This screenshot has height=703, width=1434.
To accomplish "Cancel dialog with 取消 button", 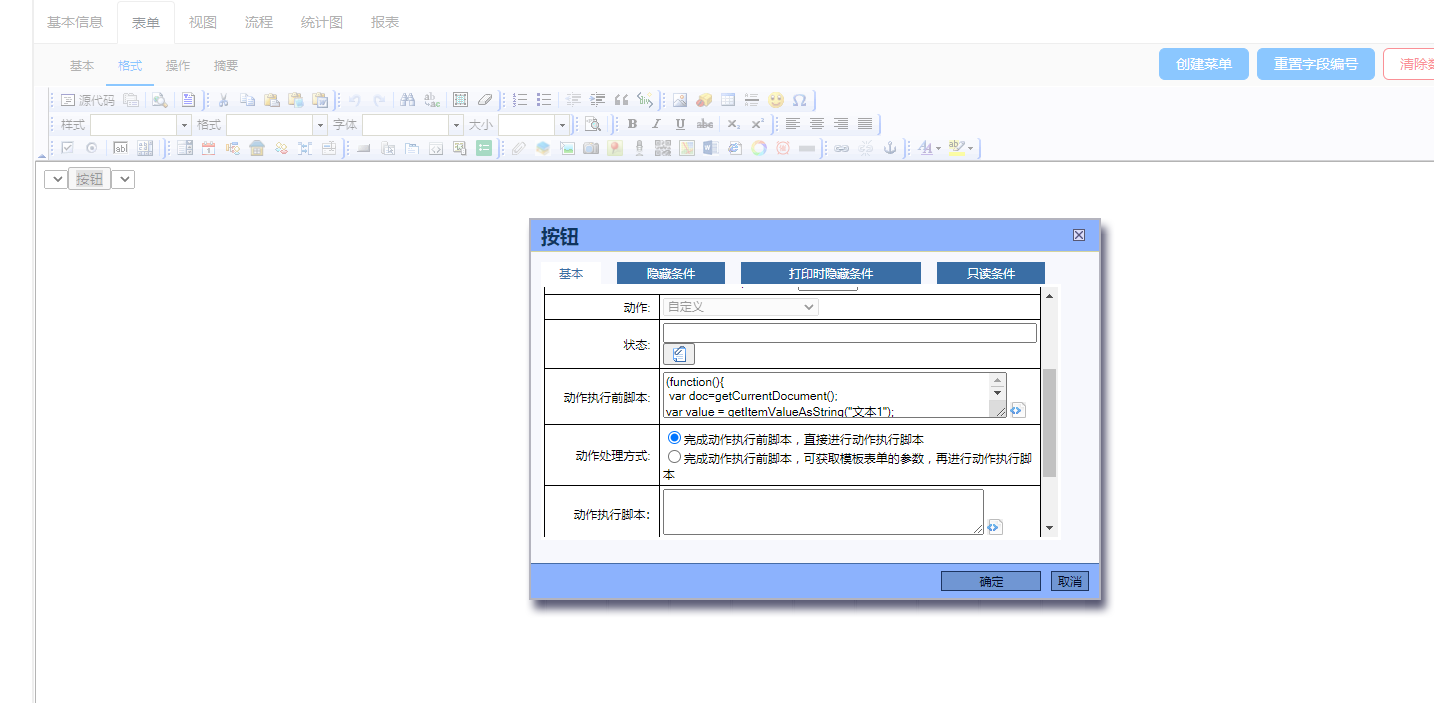I will (x=1070, y=581).
